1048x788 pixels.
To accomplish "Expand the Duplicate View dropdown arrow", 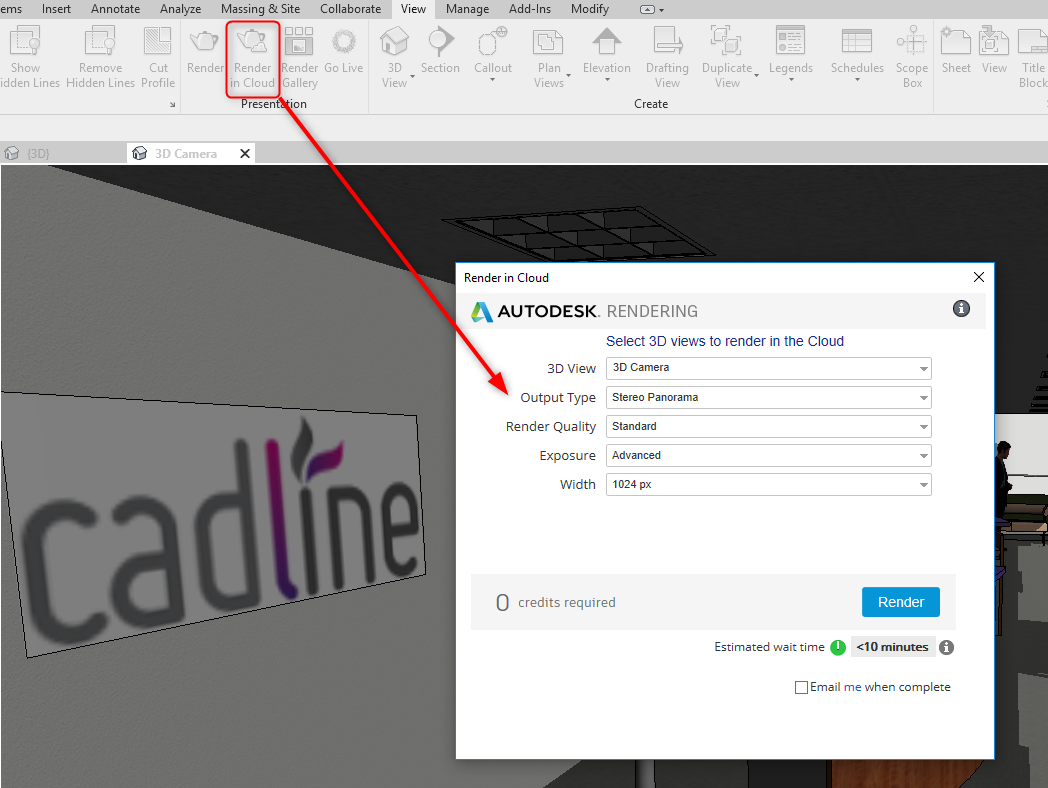I will coord(757,76).
